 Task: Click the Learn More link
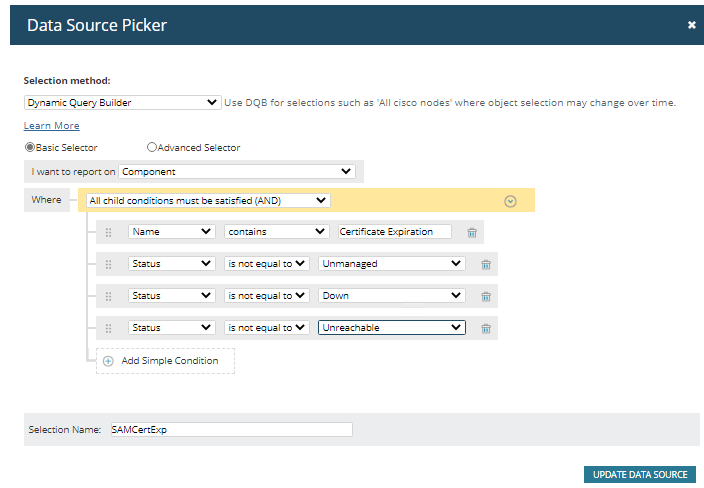tap(51, 126)
